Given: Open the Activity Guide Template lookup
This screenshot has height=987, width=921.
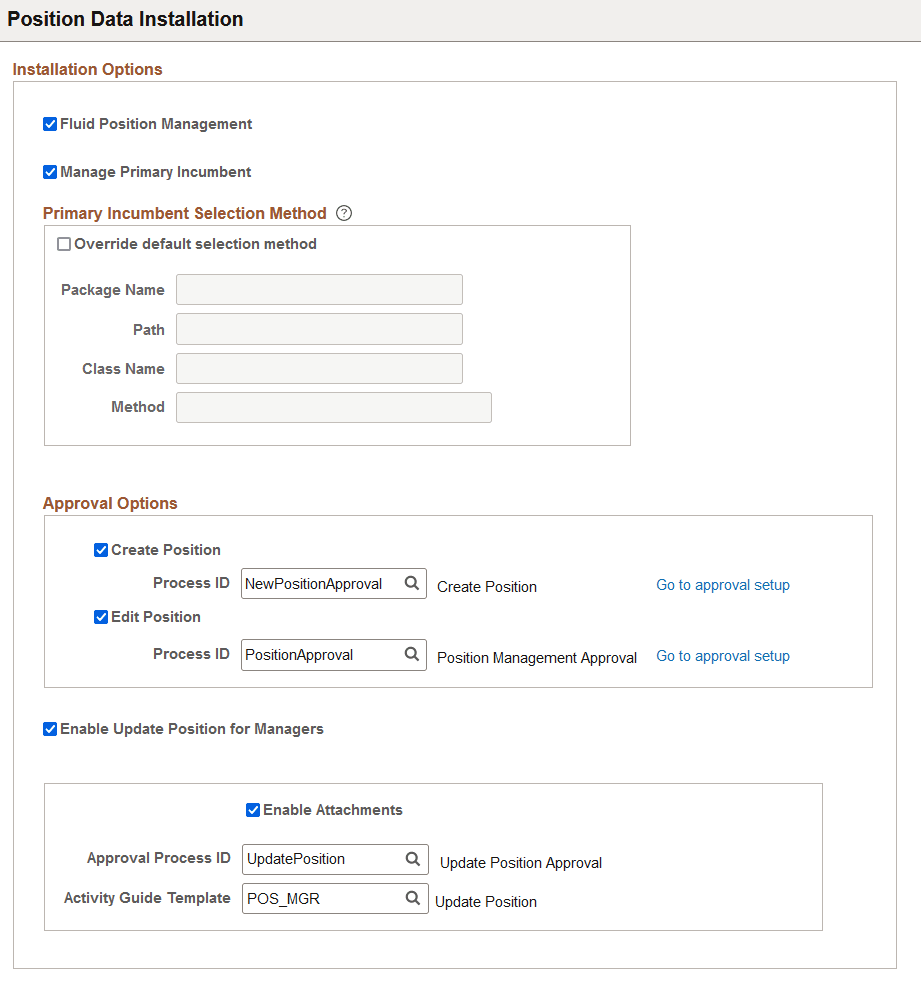Looking at the screenshot, I should tap(412, 897).
